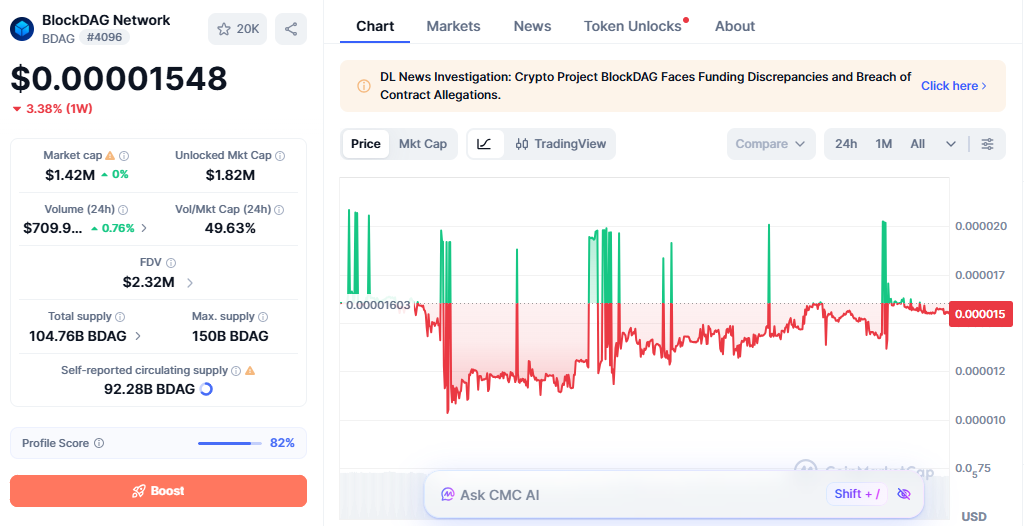The image size is (1024, 526).
Task: Add BDAG to watchlist via star button
Action: [x=238, y=29]
